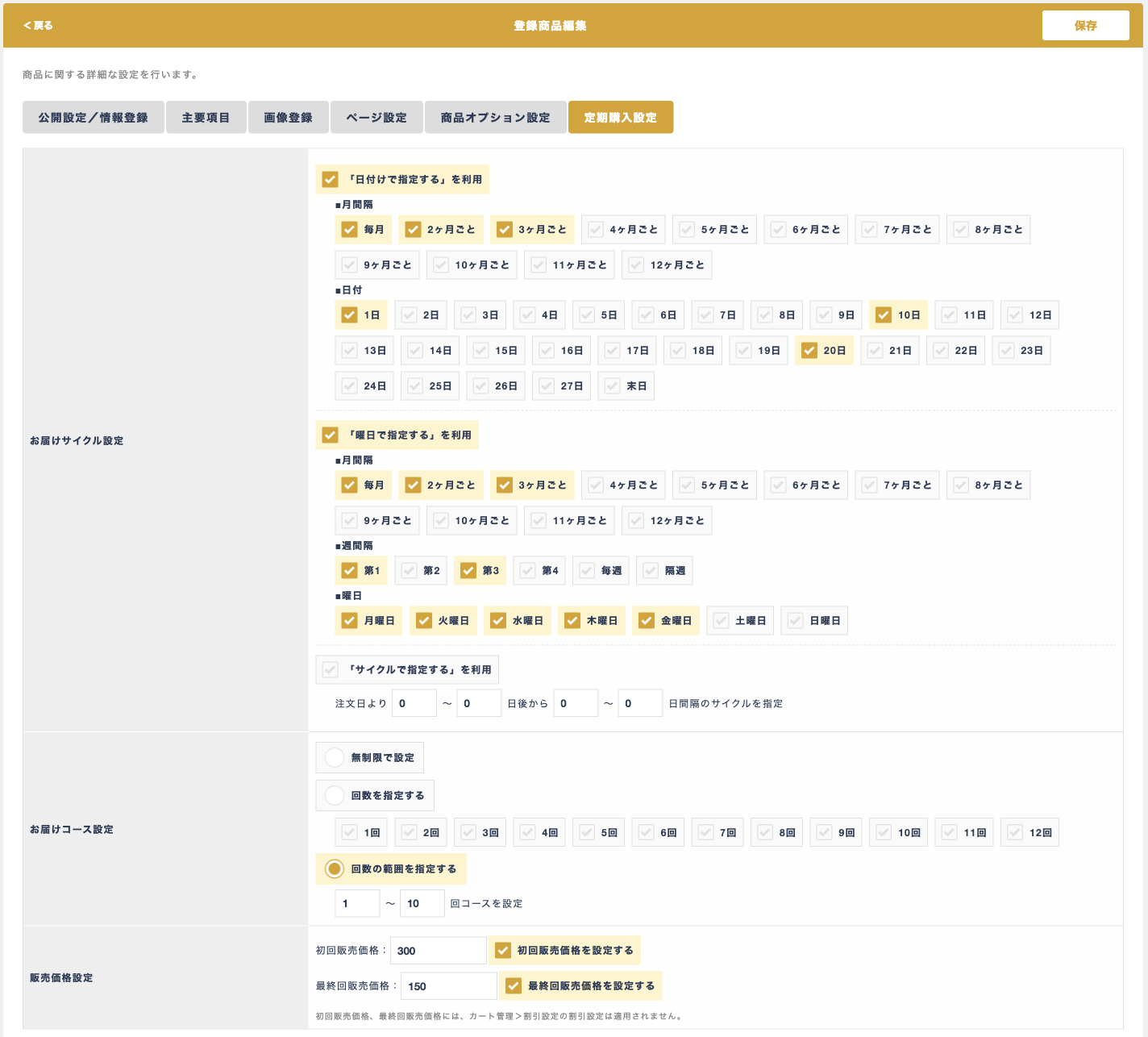Check the 末日 date checkbox

tap(613, 386)
